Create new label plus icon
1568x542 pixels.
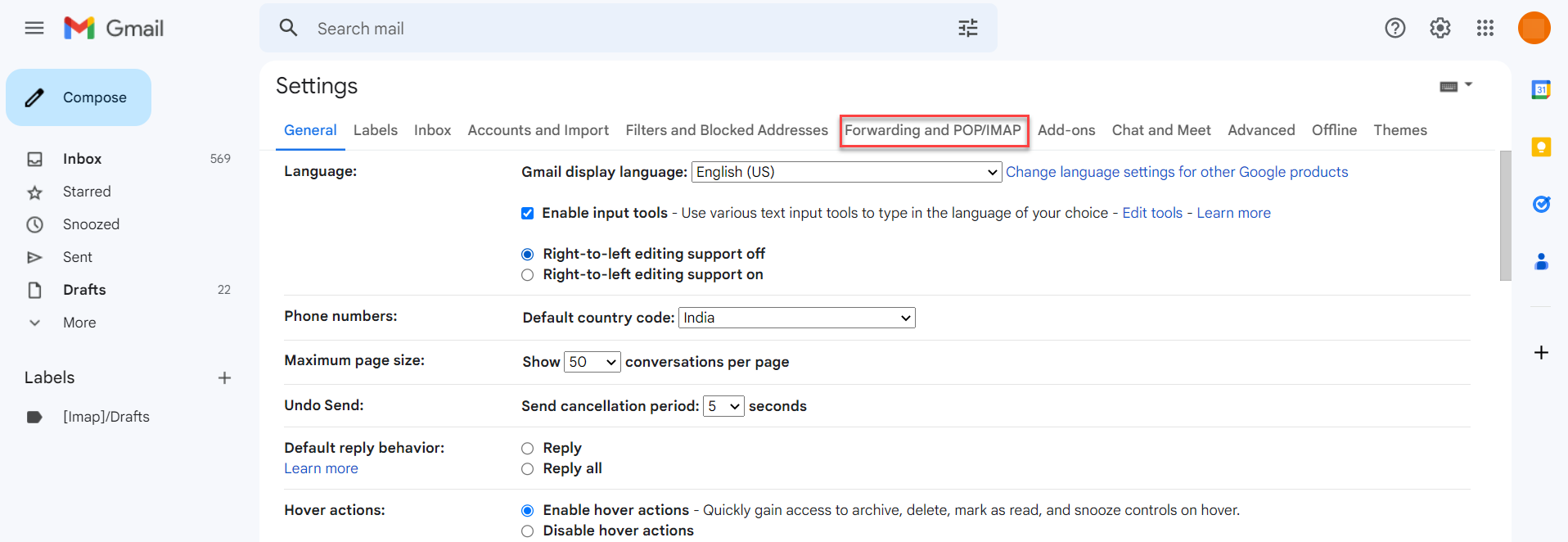pos(224,377)
